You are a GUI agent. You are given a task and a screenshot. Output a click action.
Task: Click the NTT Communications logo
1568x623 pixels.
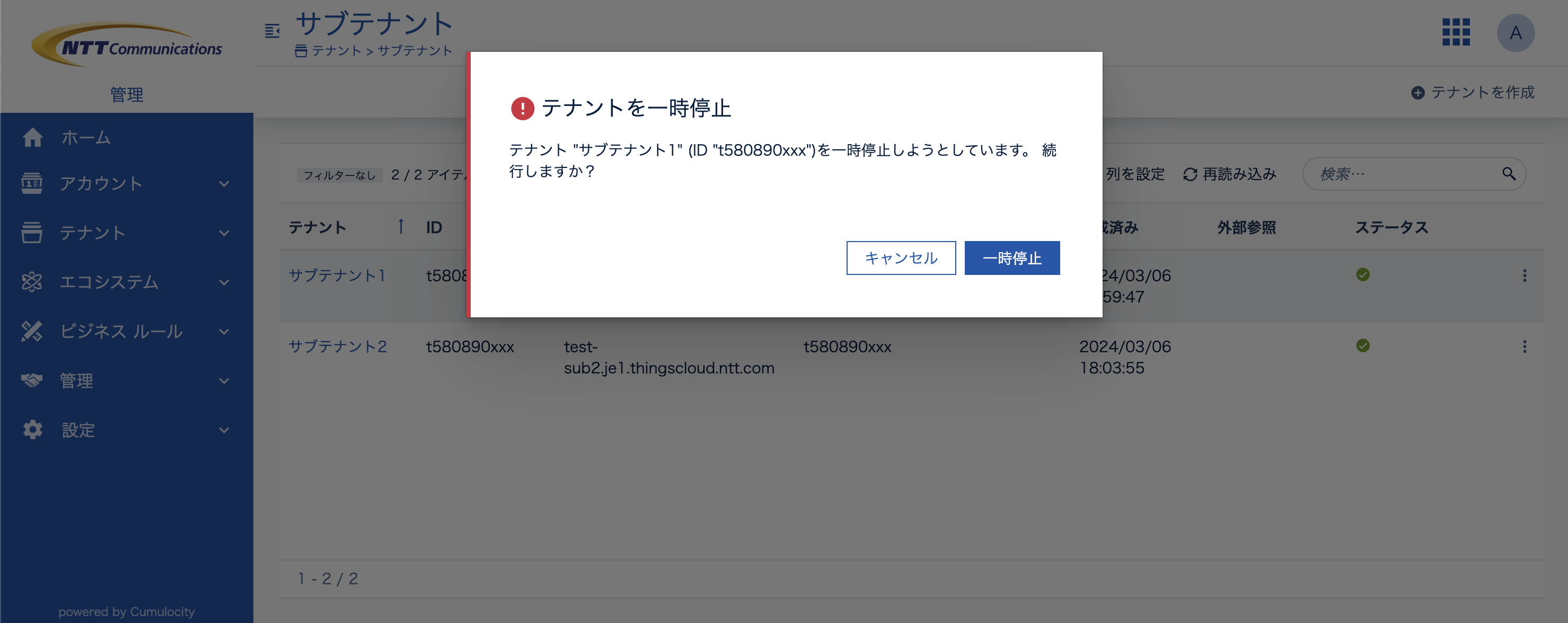click(x=127, y=44)
